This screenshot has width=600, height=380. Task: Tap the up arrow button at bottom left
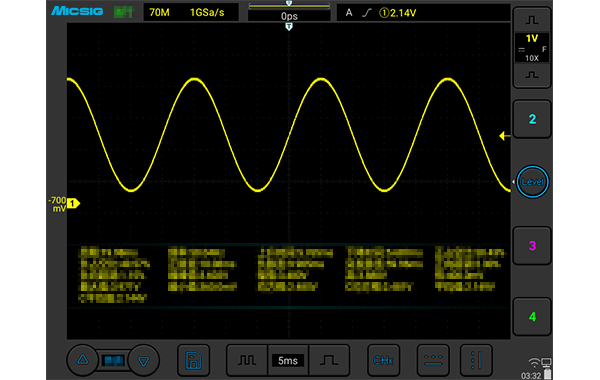pos(82,360)
